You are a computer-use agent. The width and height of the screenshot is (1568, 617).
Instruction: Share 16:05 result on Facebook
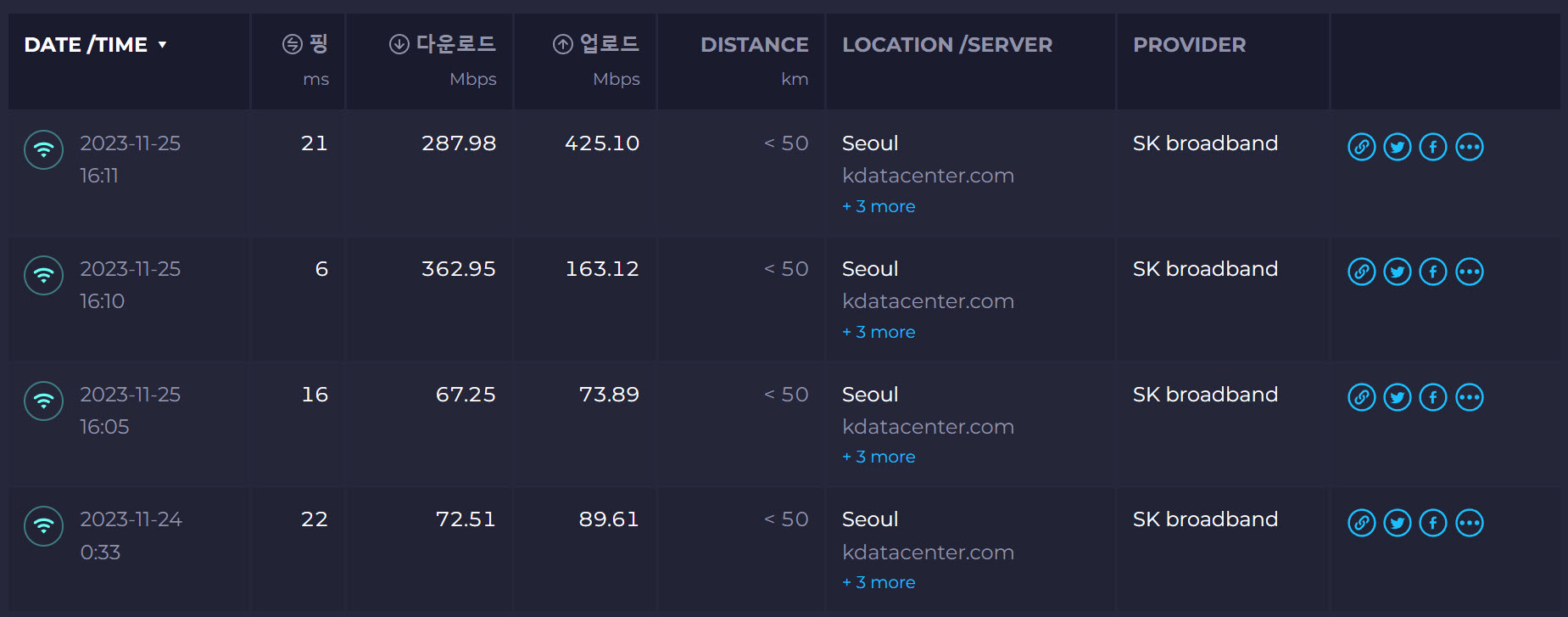[x=1432, y=397]
